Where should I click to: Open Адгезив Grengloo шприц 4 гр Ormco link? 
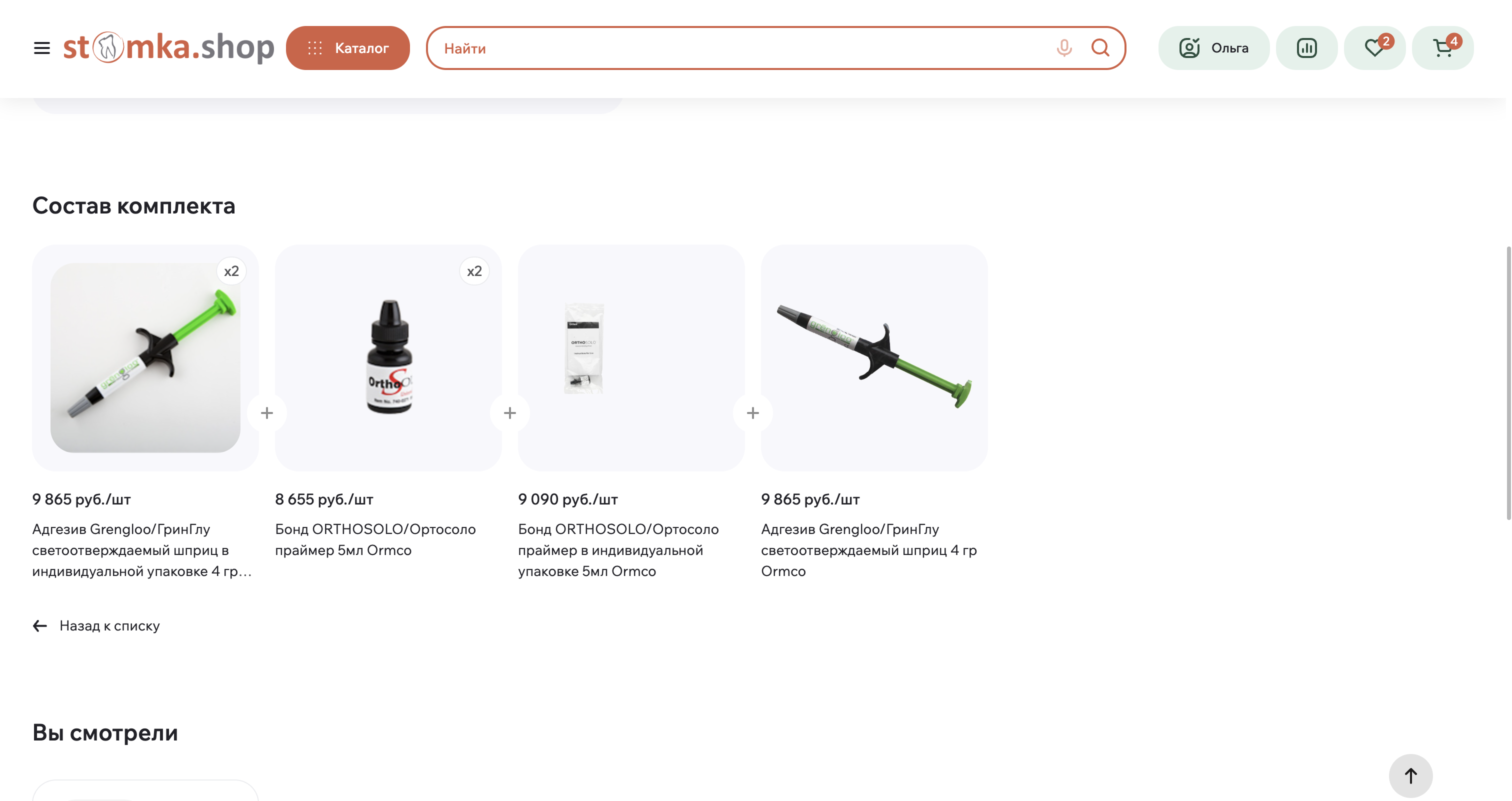pyautogui.click(x=869, y=550)
